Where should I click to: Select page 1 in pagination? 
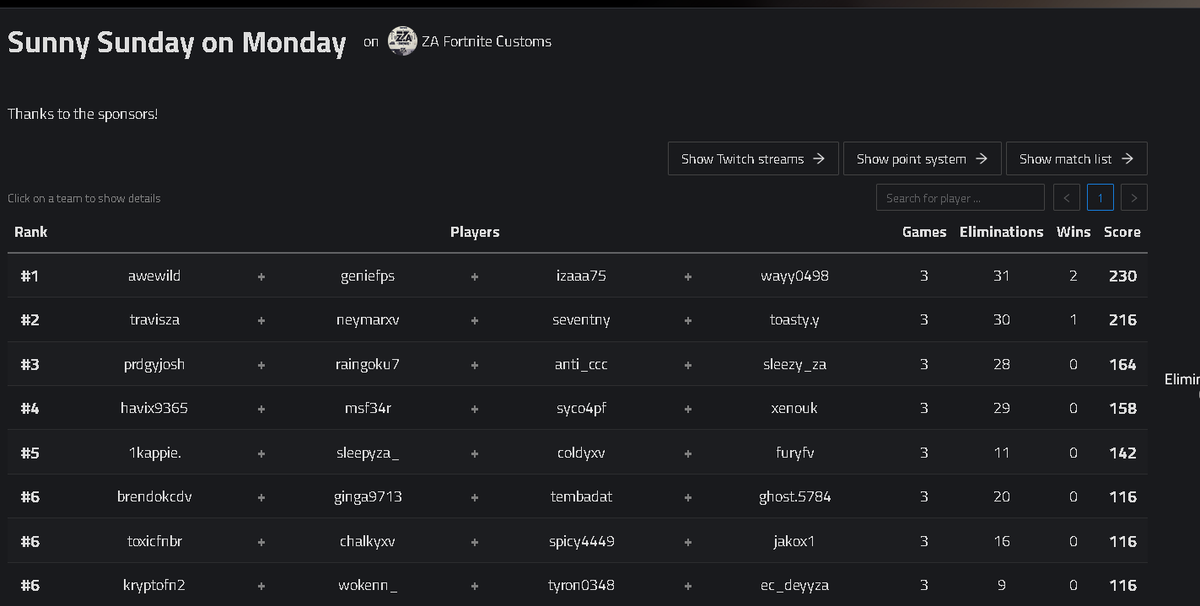[1100, 198]
